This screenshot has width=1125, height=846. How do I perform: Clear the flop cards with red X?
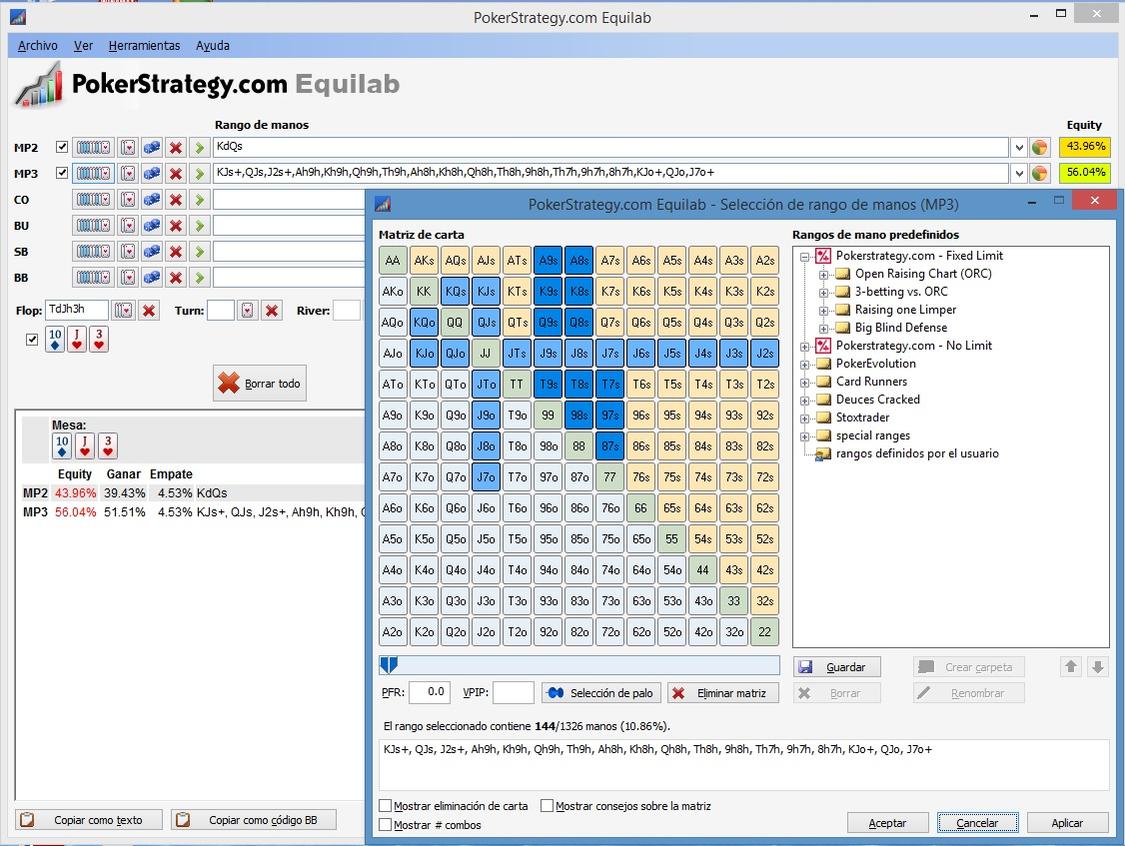click(149, 311)
